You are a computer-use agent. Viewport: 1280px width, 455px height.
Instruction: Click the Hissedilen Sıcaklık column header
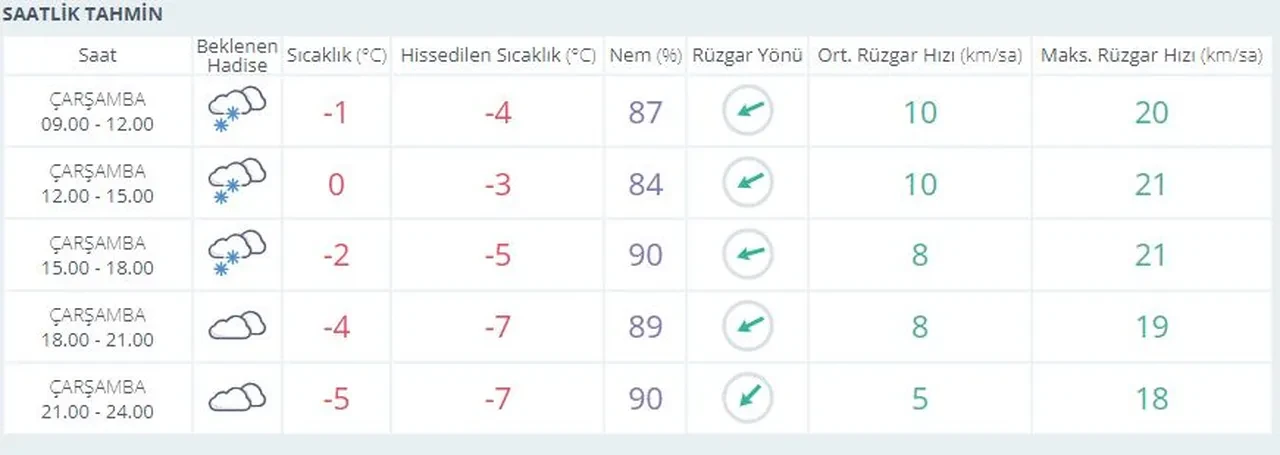coord(498,56)
